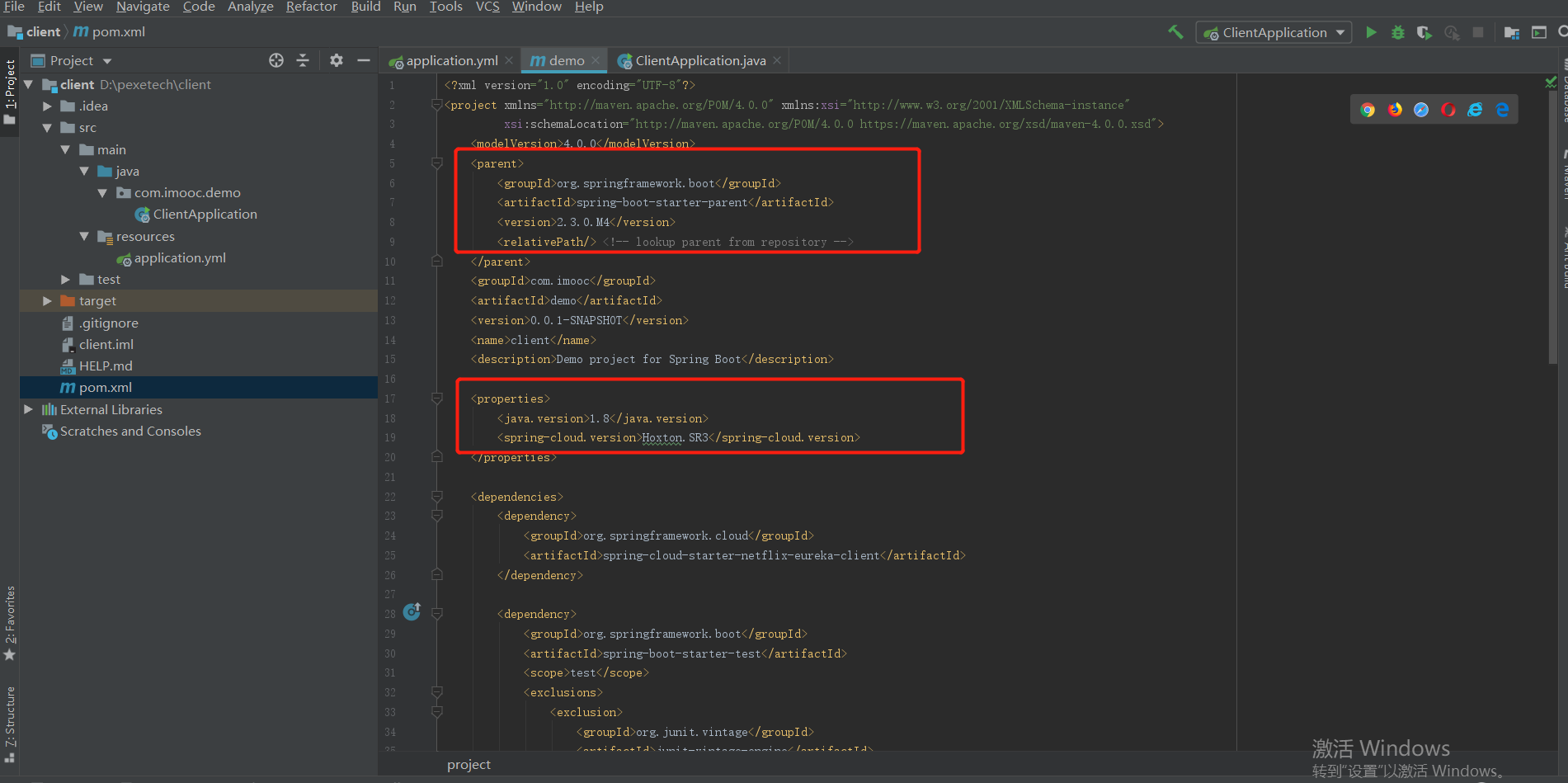The width and height of the screenshot is (1568, 783).
Task: Switch to the application.yml tab
Action: [x=451, y=60]
